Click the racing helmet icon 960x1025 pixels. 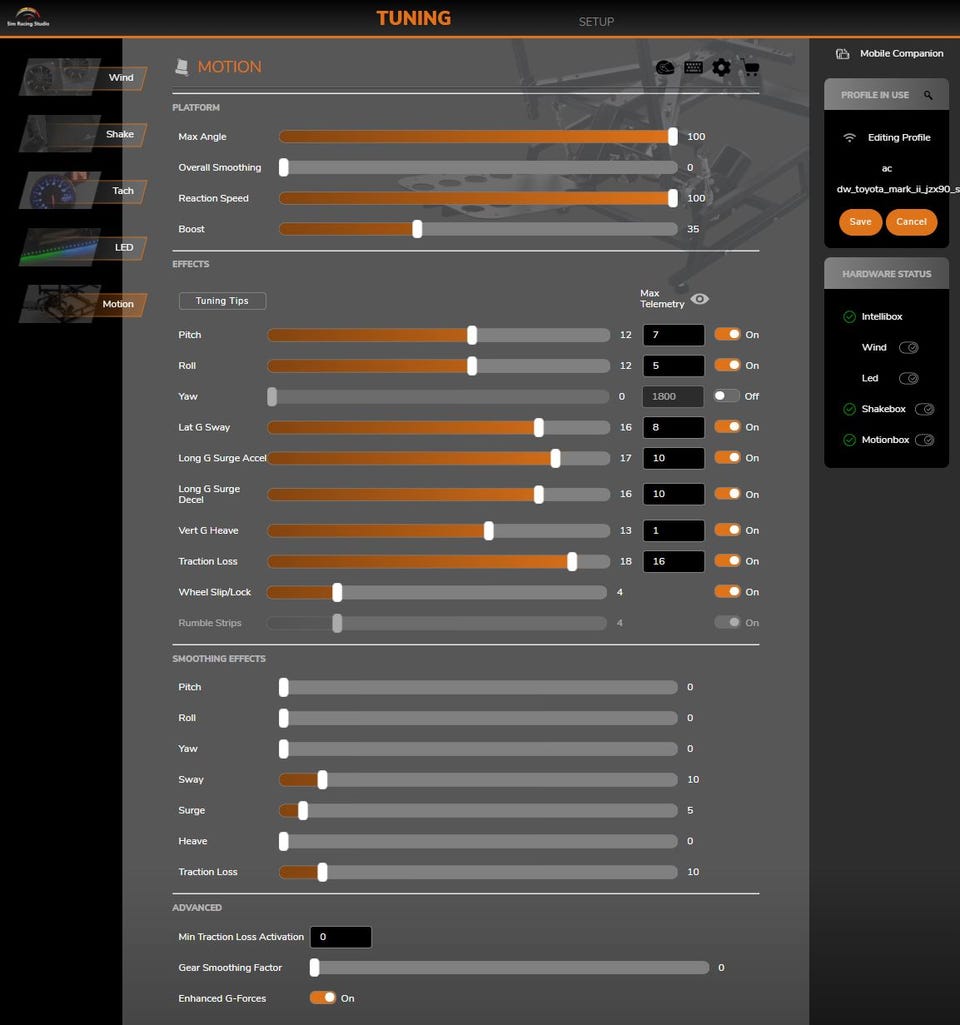pos(665,67)
